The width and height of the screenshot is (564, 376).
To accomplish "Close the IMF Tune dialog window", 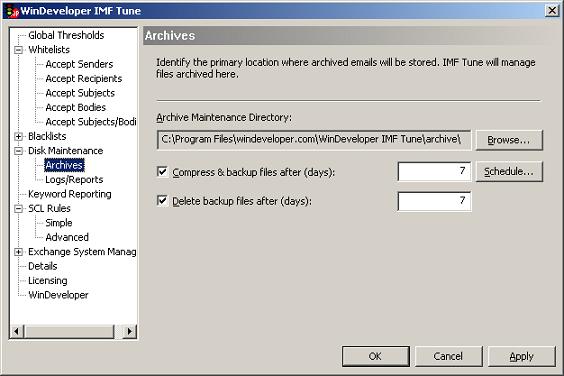I will [552, 10].
